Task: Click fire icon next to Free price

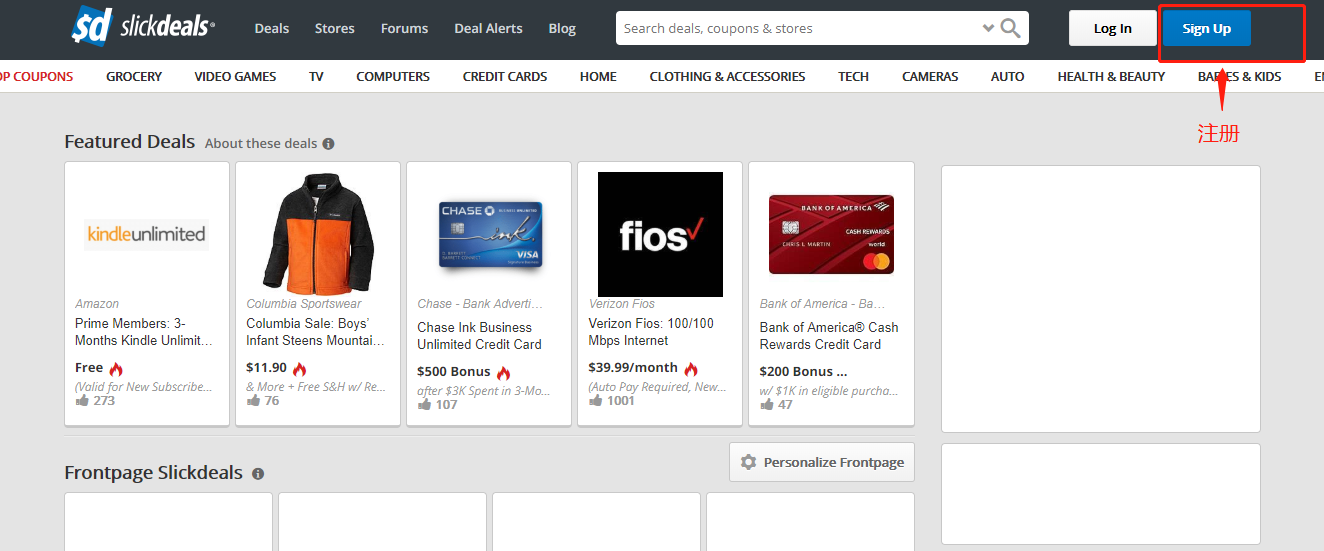Action: [x=116, y=369]
